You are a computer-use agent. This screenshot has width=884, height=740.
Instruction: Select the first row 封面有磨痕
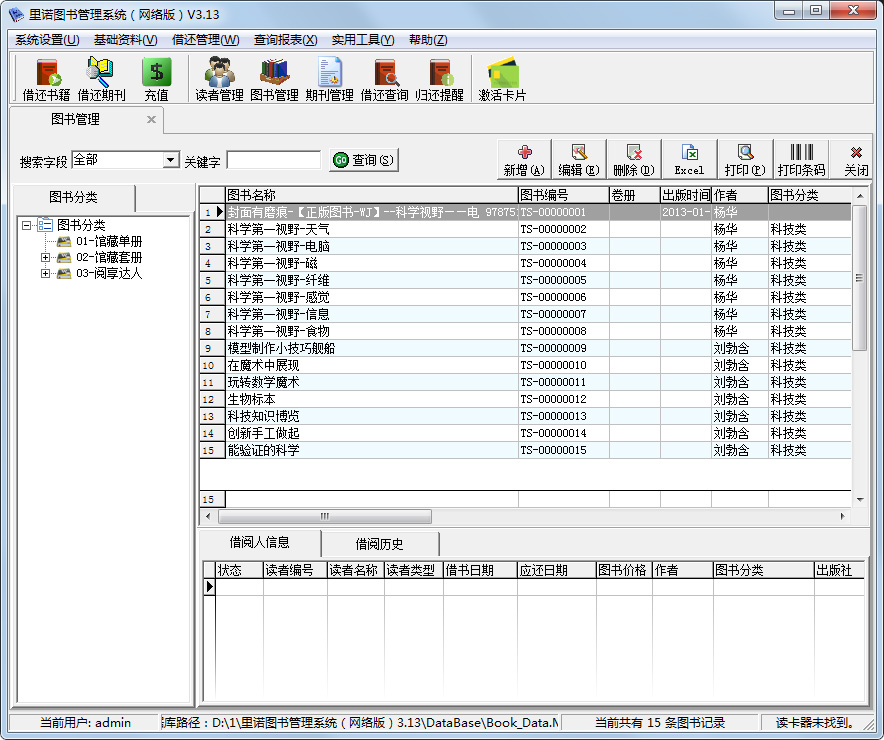[525, 212]
